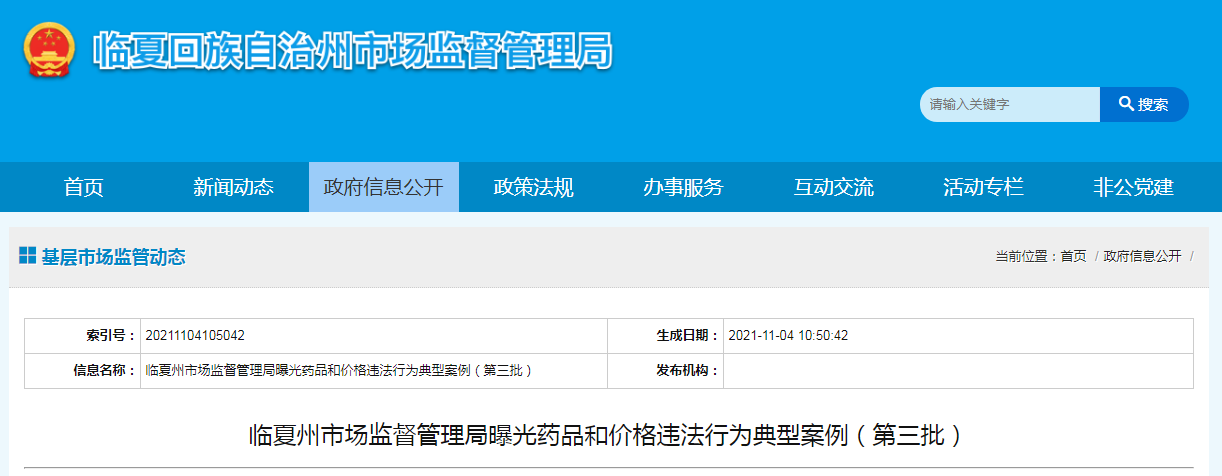The height and width of the screenshot is (476, 1222).
Task: Open the 首页 navigation tab
Action: (x=84, y=187)
